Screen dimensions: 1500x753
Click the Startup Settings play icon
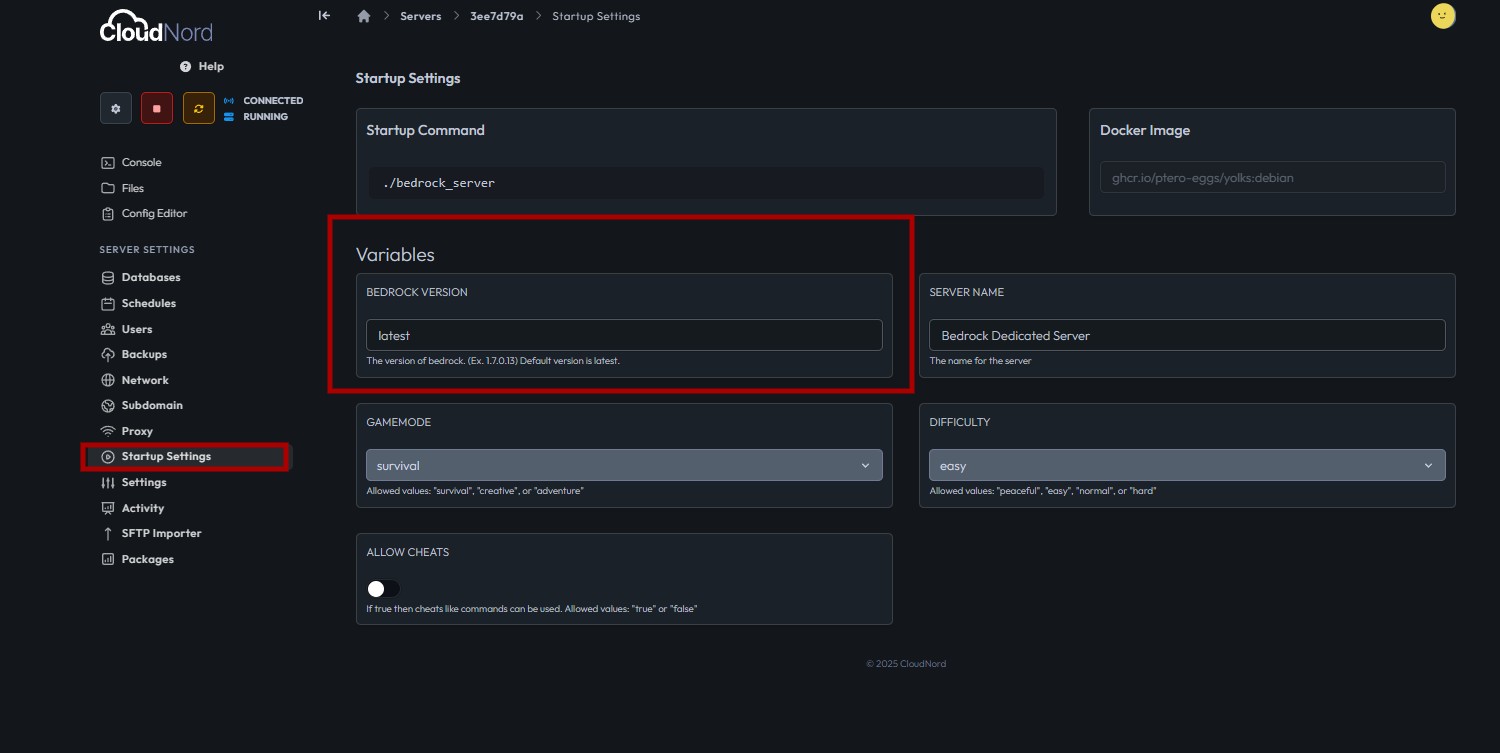[108, 456]
